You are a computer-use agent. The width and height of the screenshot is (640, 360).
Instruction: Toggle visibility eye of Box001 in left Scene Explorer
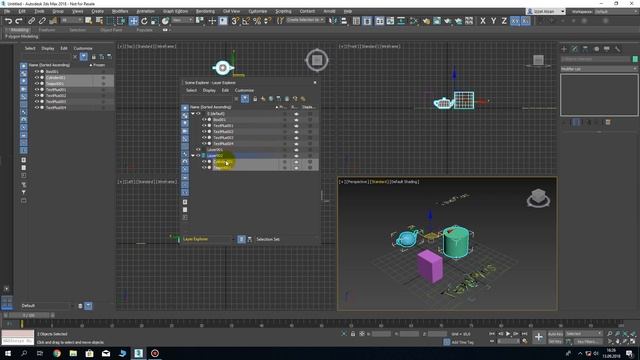[36, 71]
